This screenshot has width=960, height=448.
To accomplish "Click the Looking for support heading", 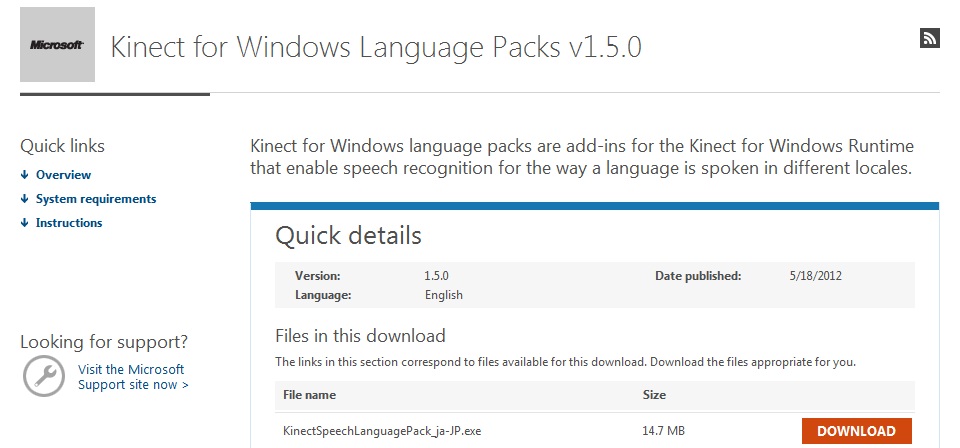I will [x=104, y=342].
